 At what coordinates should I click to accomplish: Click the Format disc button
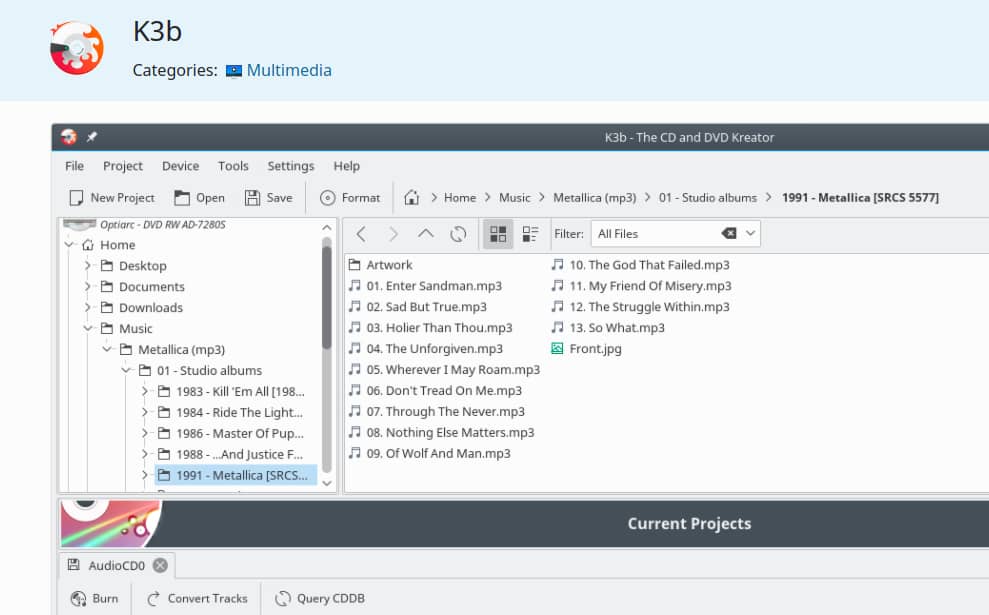pyautogui.click(x=350, y=198)
